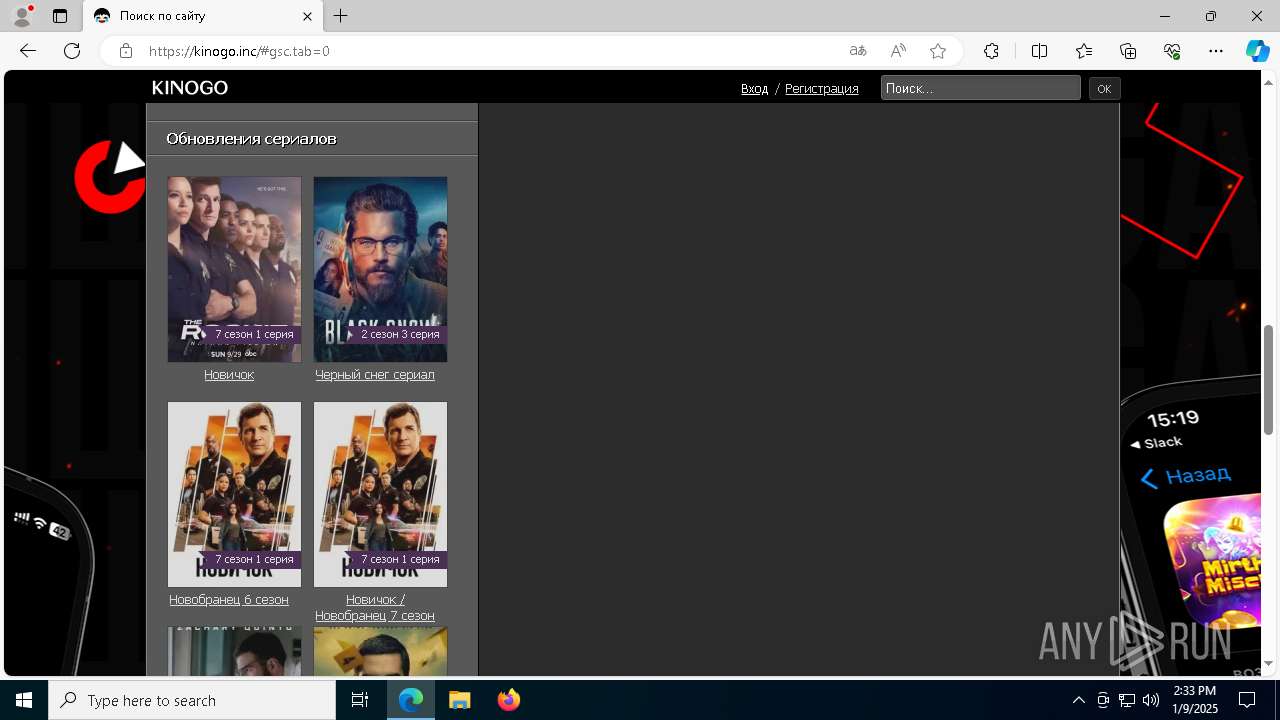Viewport: 1280px width, 720px height.
Task: Open Task View on taskbar
Action: [x=360, y=700]
